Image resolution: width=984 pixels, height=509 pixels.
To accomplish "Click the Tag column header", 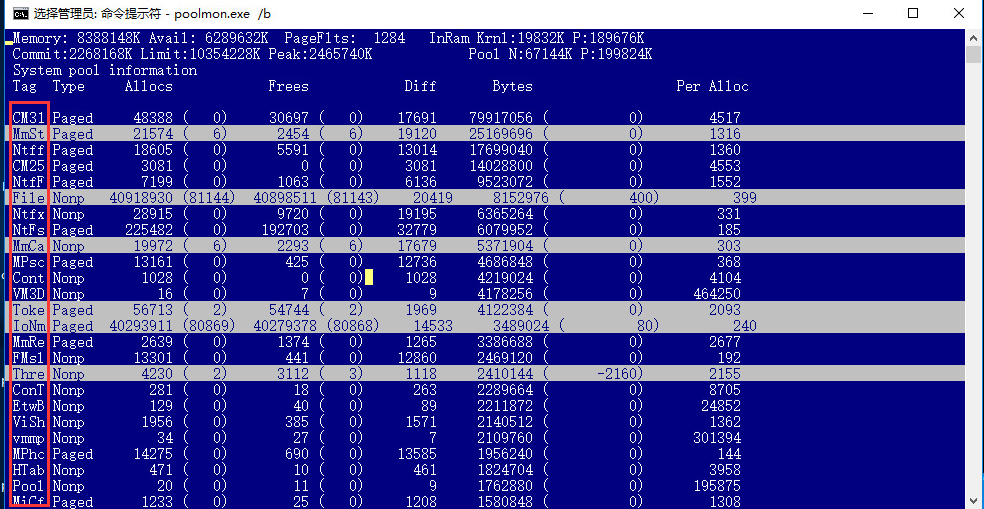I will tap(25, 86).
